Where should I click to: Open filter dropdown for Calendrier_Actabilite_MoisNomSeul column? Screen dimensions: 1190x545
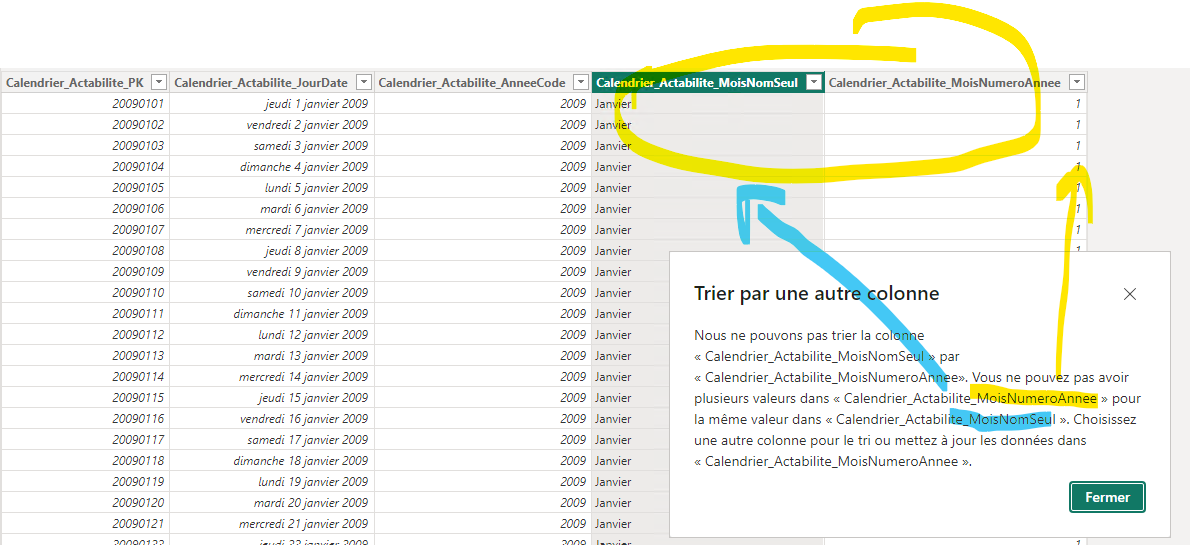(x=815, y=82)
